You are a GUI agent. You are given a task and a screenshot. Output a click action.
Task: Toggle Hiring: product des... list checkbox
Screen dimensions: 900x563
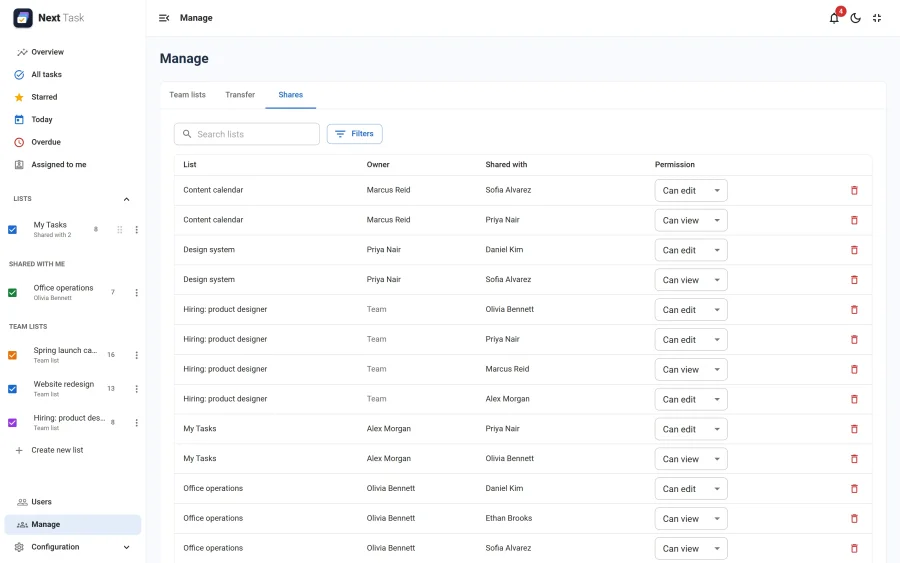coord(13,423)
